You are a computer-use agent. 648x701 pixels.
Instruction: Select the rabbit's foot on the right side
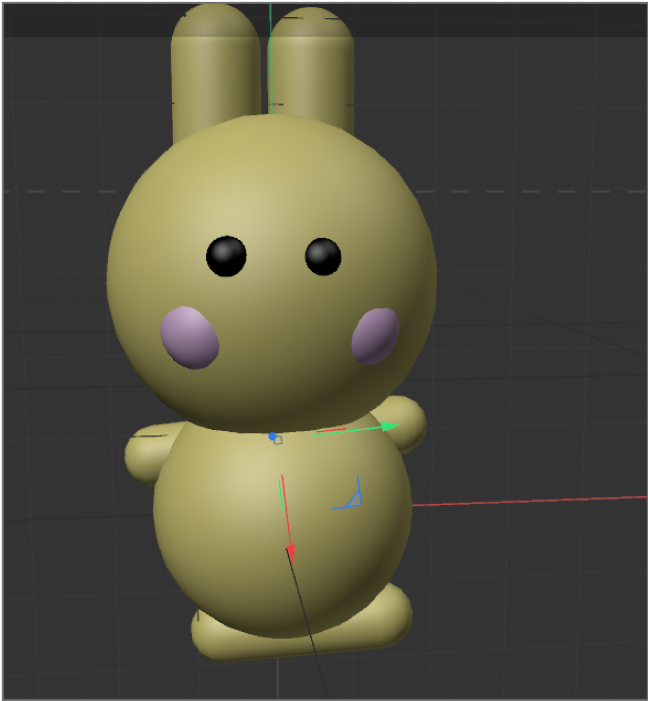coord(389,612)
